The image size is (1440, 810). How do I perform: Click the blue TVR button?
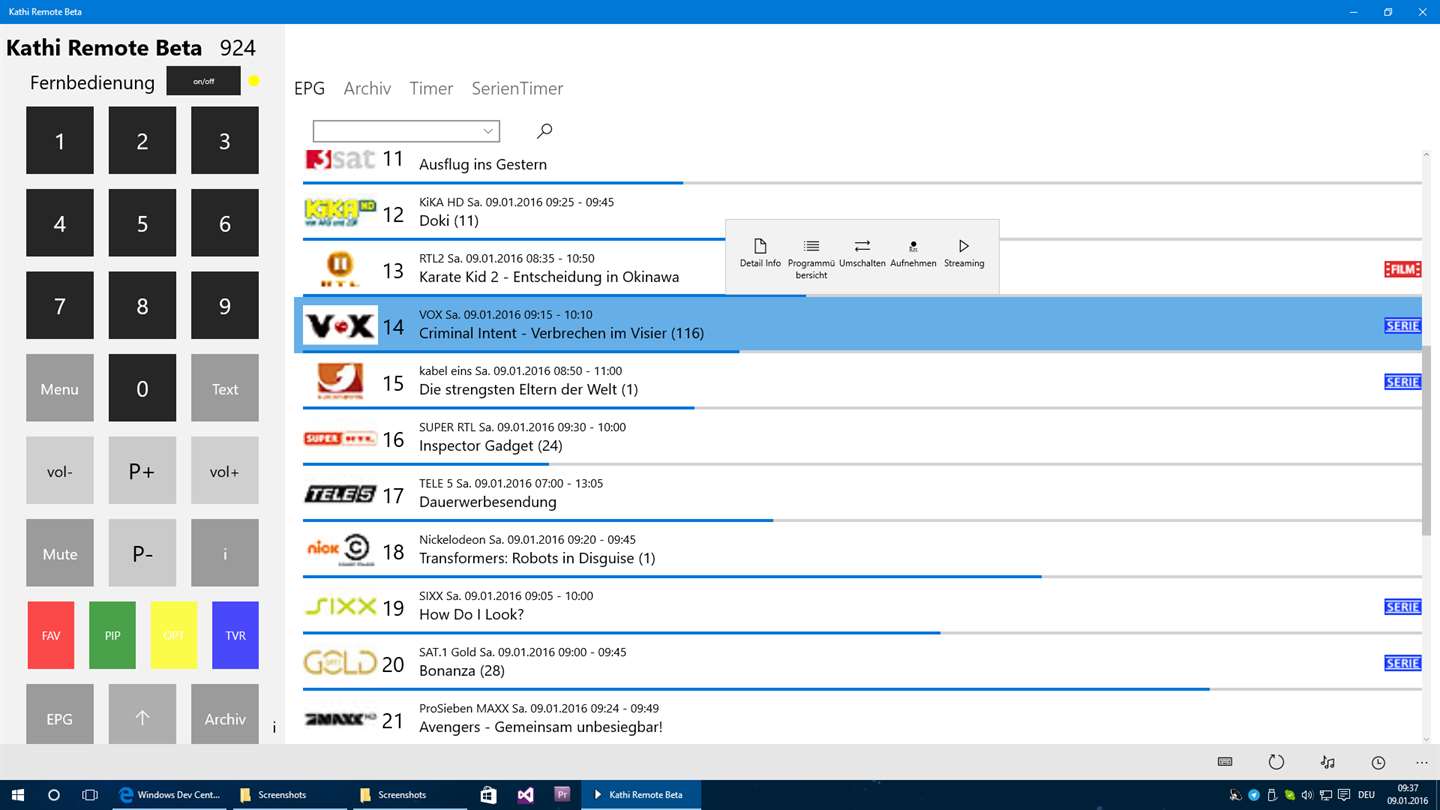(x=235, y=635)
